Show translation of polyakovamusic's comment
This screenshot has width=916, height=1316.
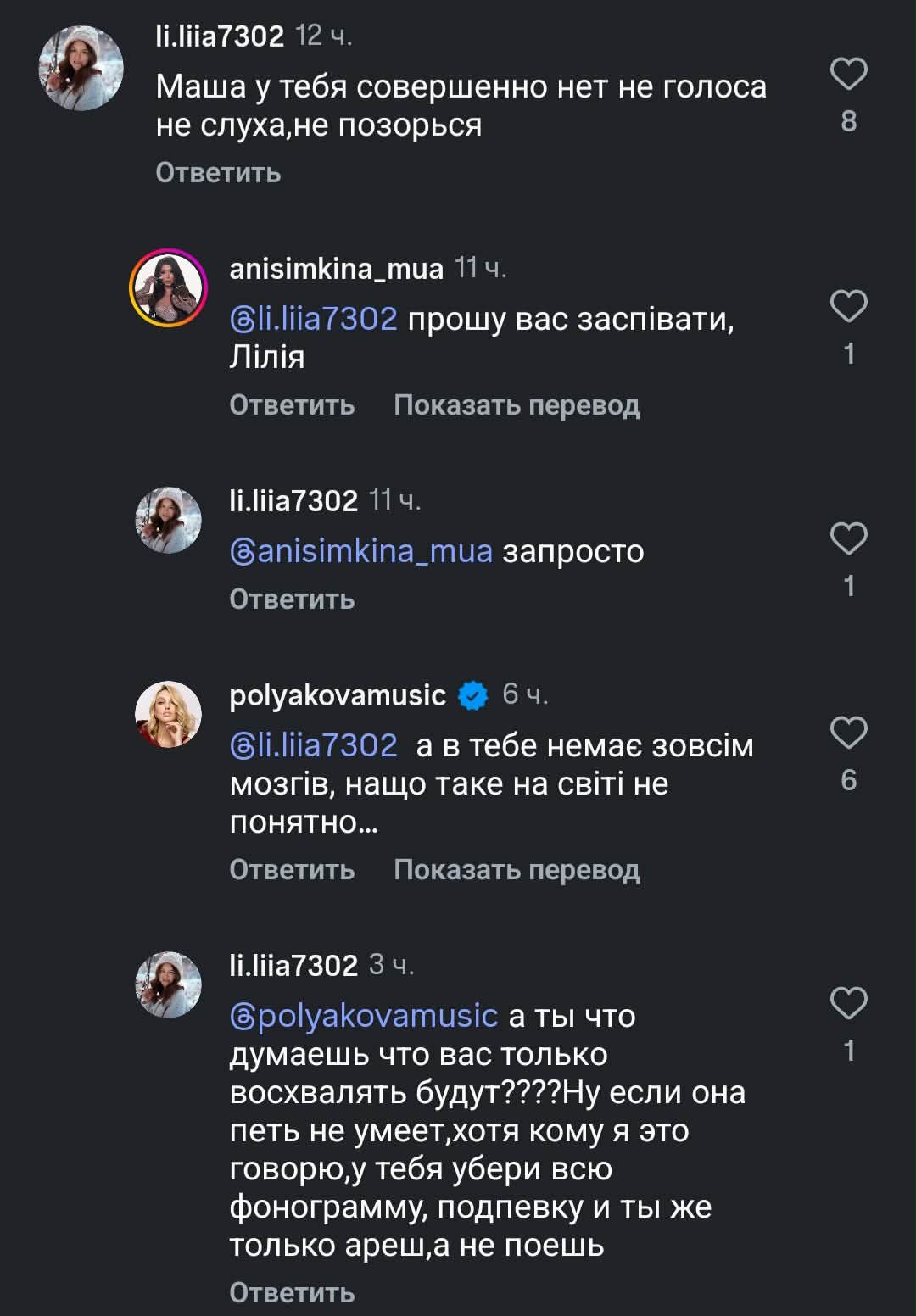(x=517, y=870)
